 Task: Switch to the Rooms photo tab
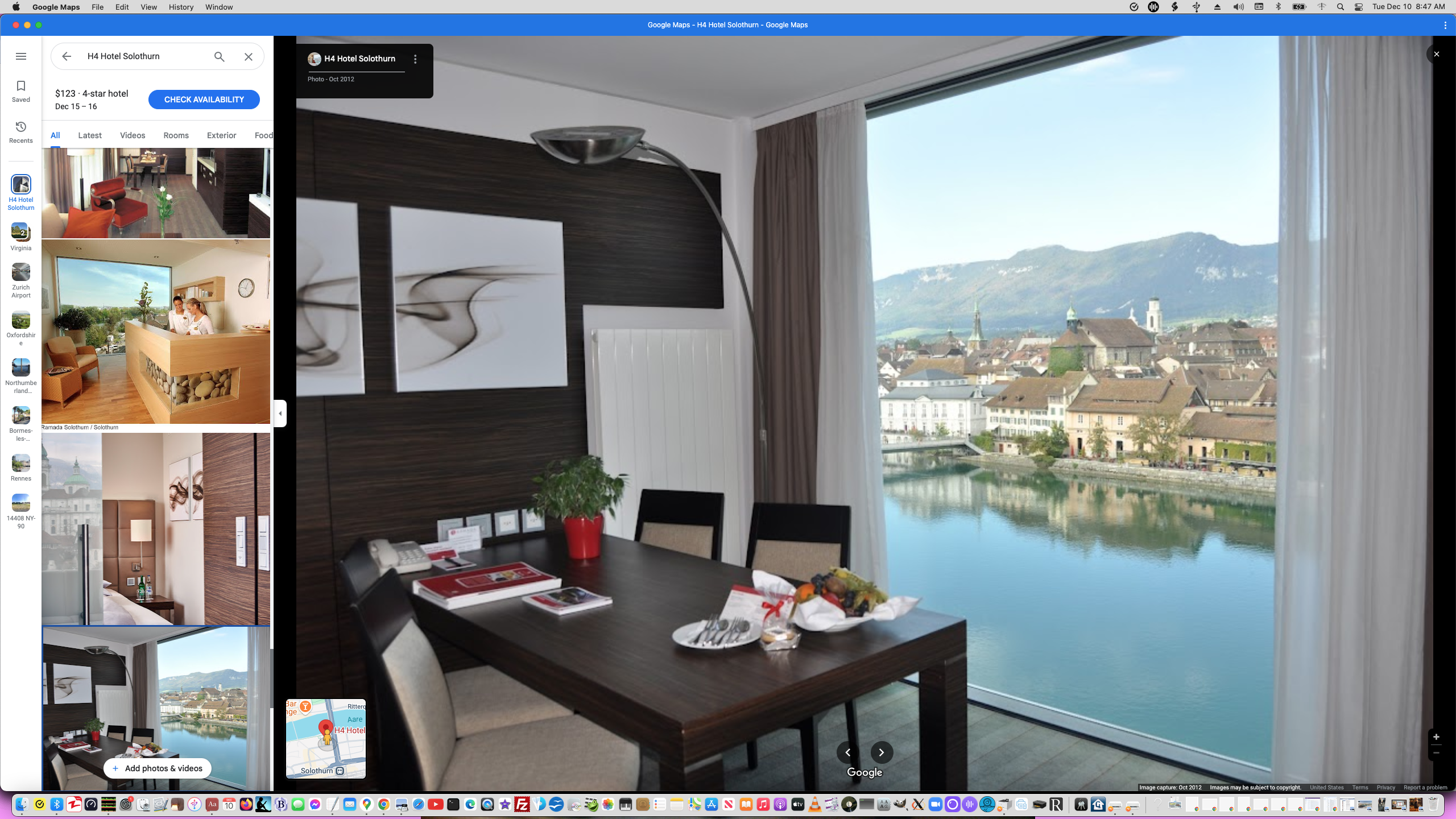pyautogui.click(x=175, y=135)
